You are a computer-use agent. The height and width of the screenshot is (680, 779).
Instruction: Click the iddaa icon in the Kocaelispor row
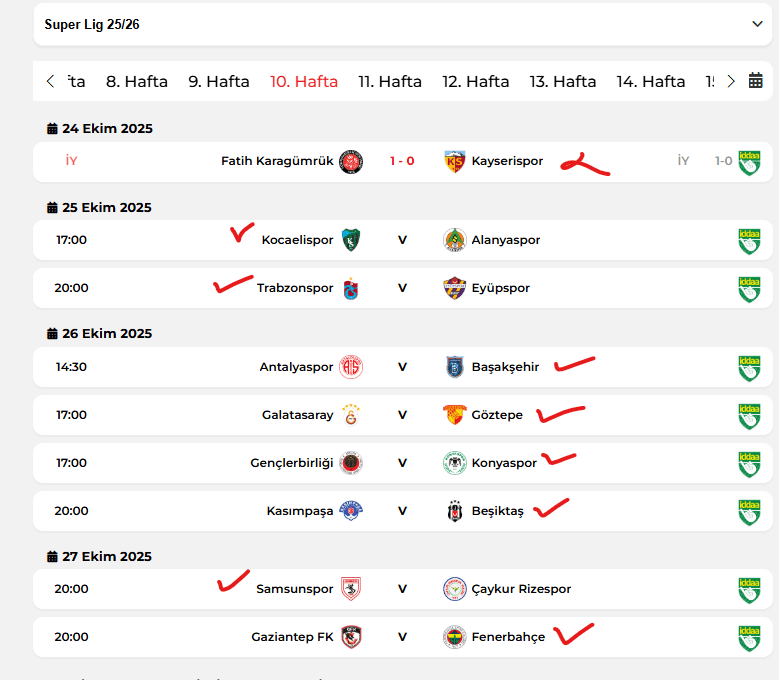click(x=749, y=240)
